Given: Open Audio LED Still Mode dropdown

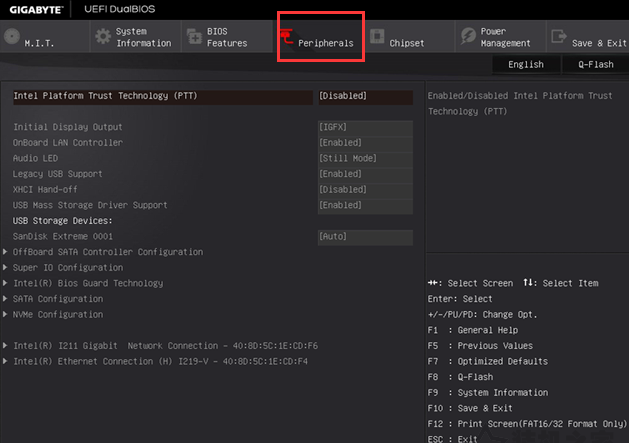Looking at the screenshot, I should 364,159.
